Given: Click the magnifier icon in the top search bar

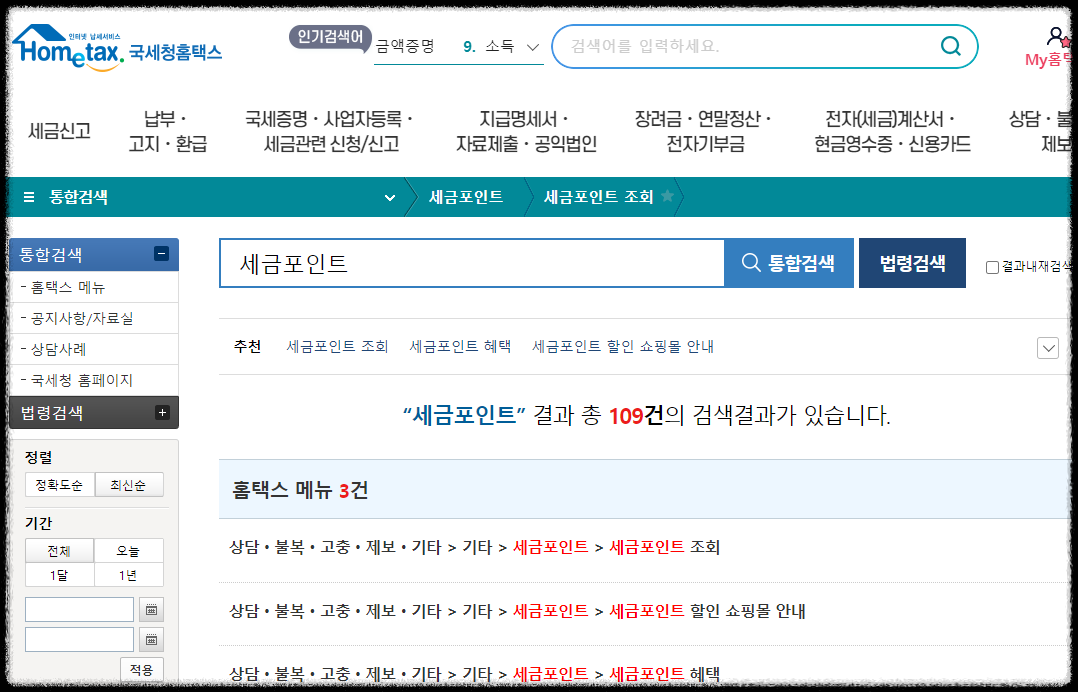Looking at the screenshot, I should pyautogui.click(x=948, y=46).
